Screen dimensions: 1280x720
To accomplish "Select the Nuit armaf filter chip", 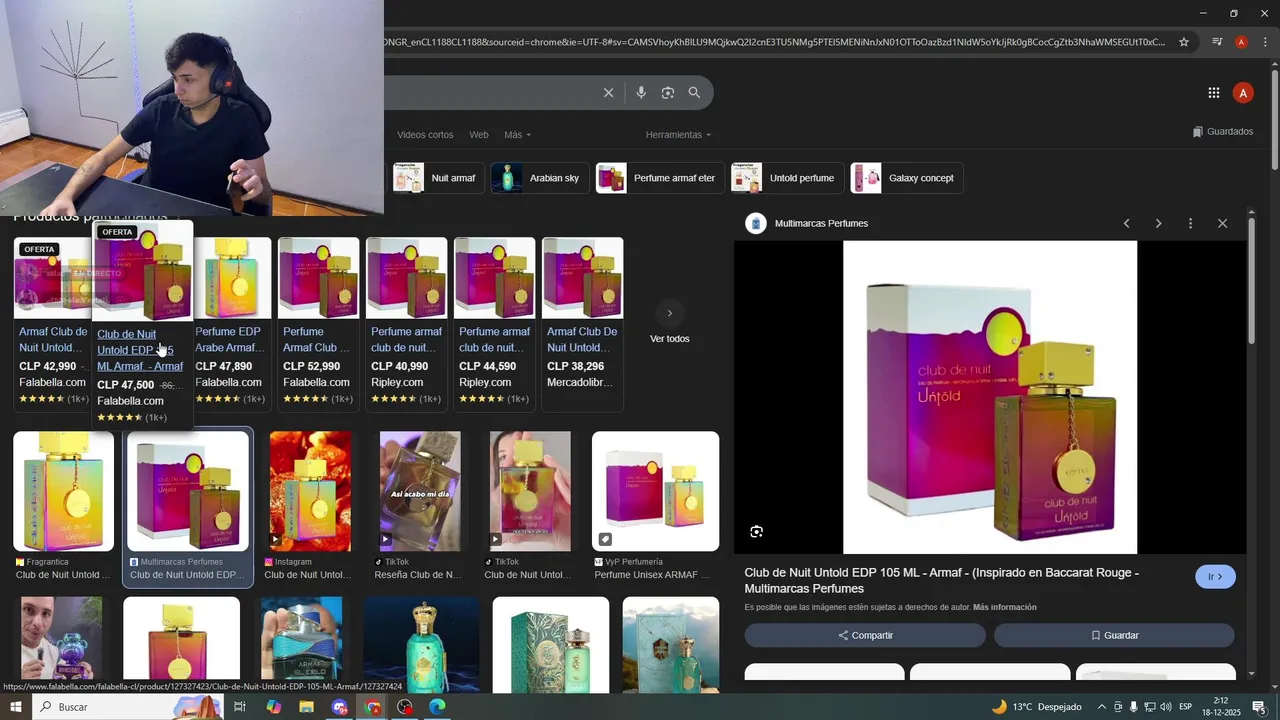I will point(438,178).
